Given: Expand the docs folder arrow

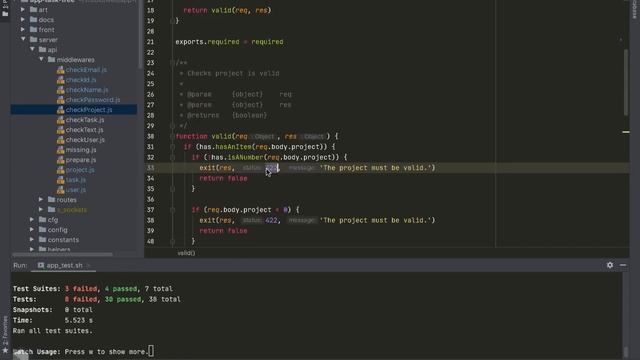Looking at the screenshot, I should pyautogui.click(x=23, y=20).
